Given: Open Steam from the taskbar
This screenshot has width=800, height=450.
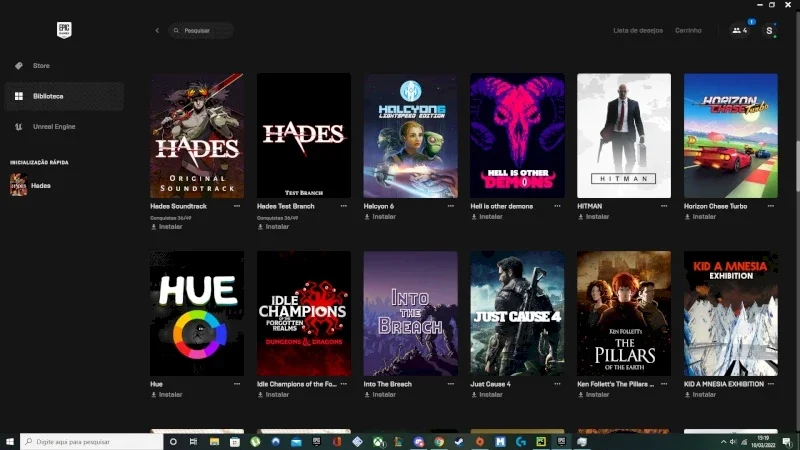Looking at the screenshot, I should click(459, 441).
